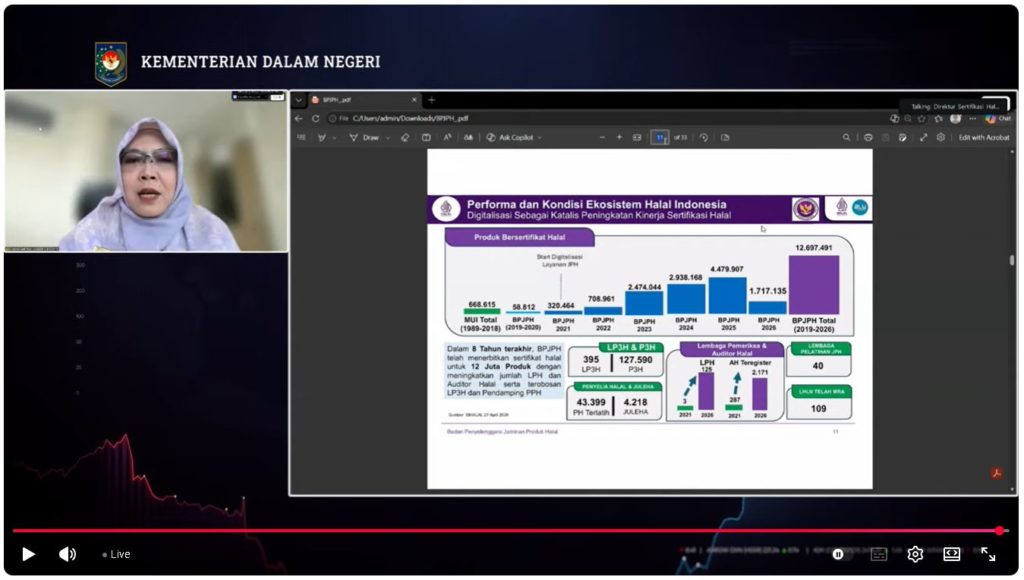Image resolution: width=1024 pixels, height=580 pixels.
Task: Click the file path address bar
Action: click(420, 118)
